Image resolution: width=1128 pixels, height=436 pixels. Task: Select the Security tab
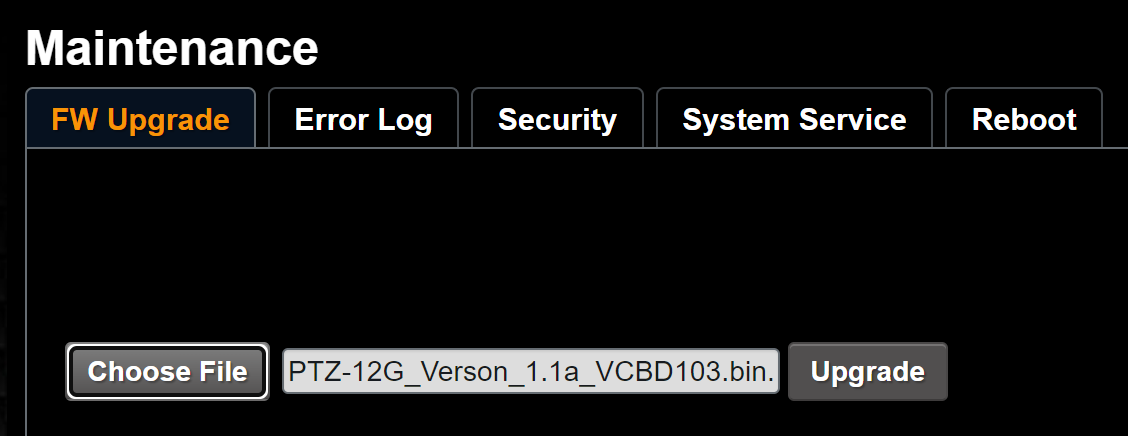pos(557,120)
